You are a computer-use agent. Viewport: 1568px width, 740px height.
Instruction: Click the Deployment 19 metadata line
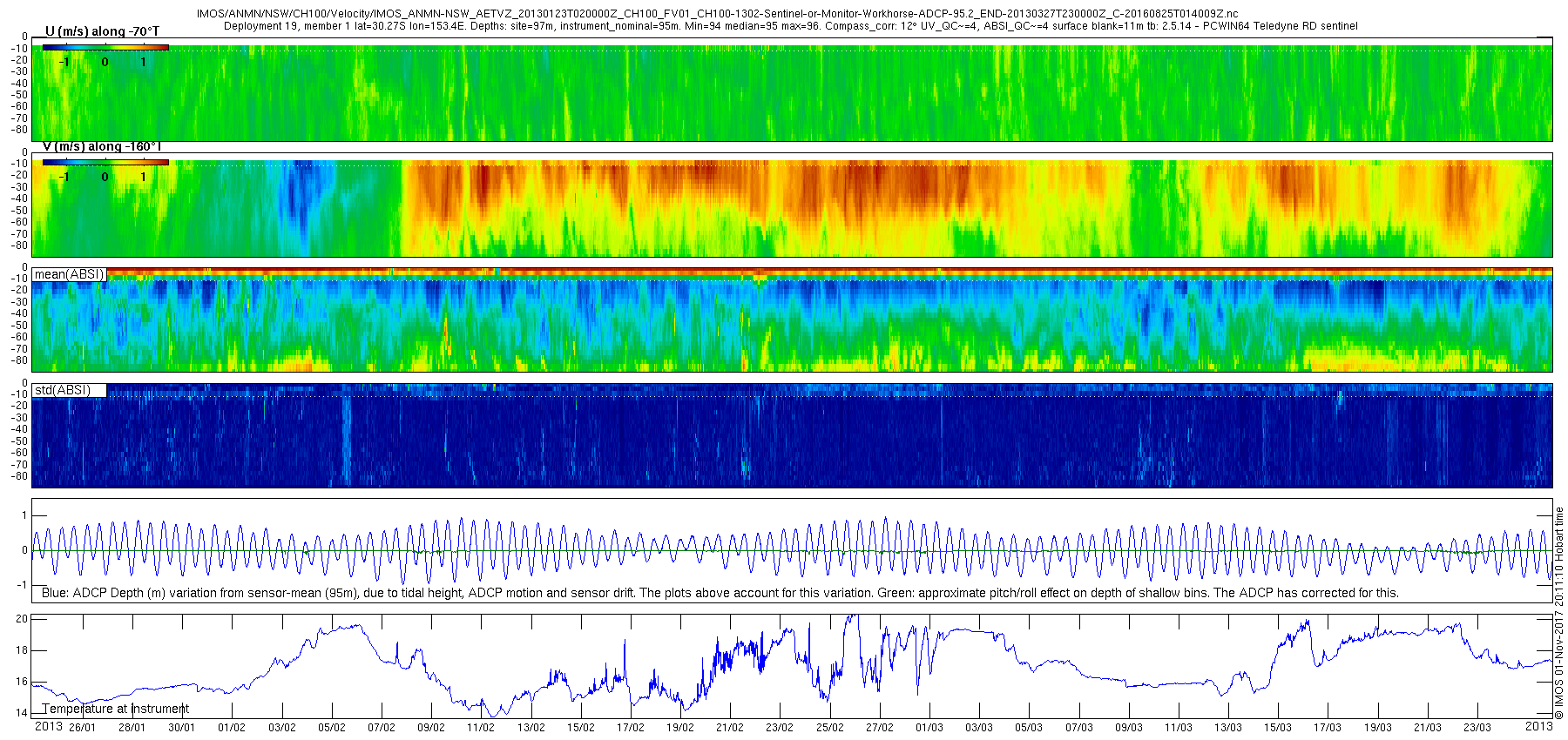[790, 26]
